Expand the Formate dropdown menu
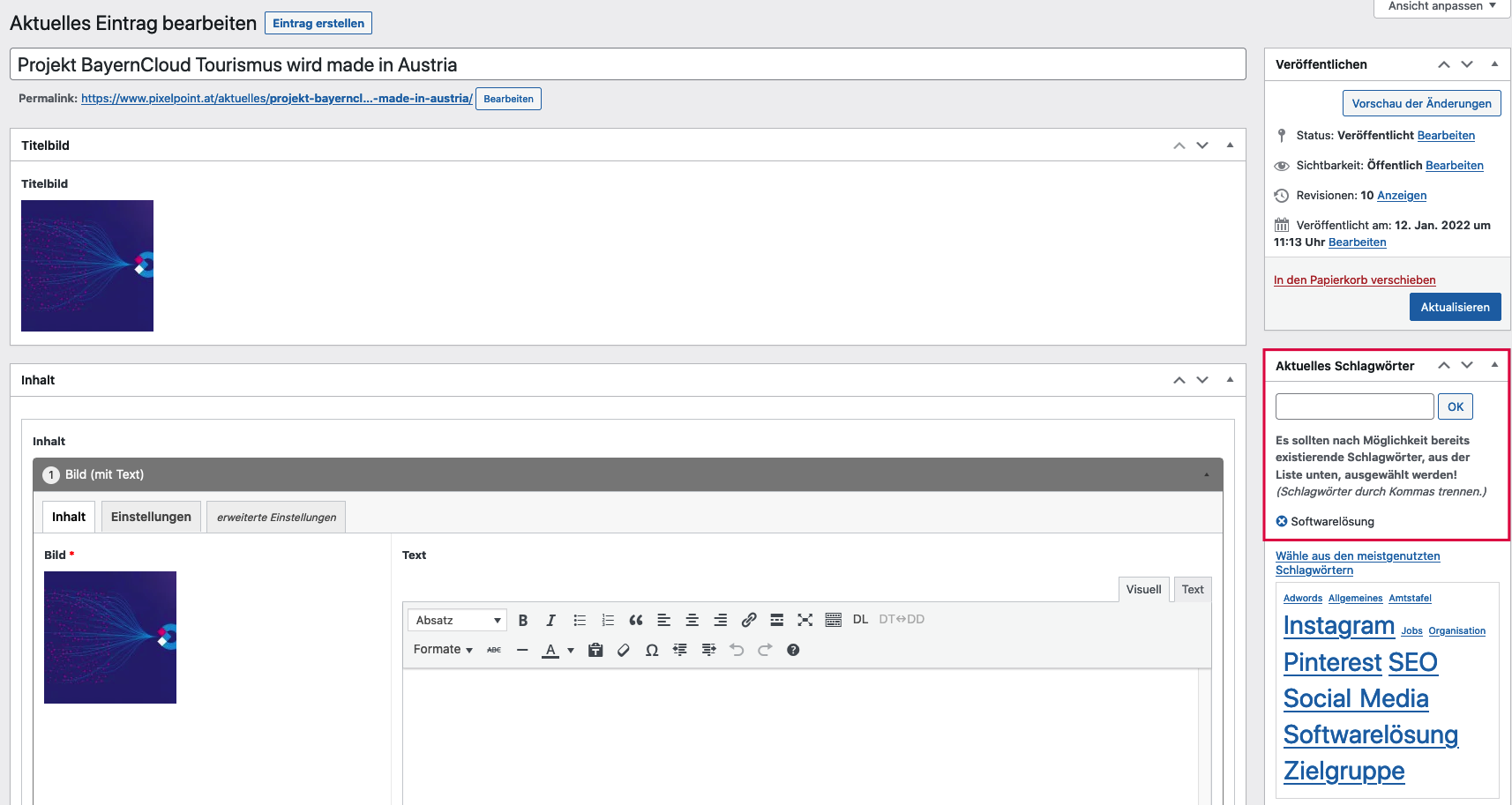The height and width of the screenshot is (805, 1512). coord(443,650)
